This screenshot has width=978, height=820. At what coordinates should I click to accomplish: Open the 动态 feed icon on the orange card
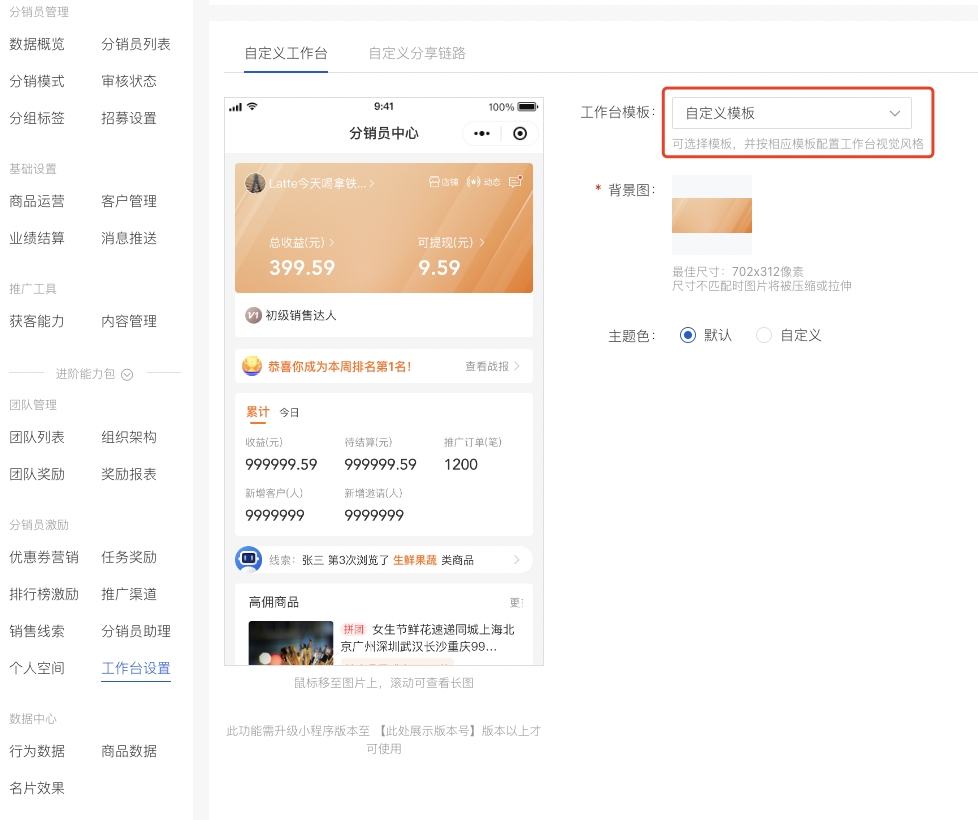click(x=483, y=182)
